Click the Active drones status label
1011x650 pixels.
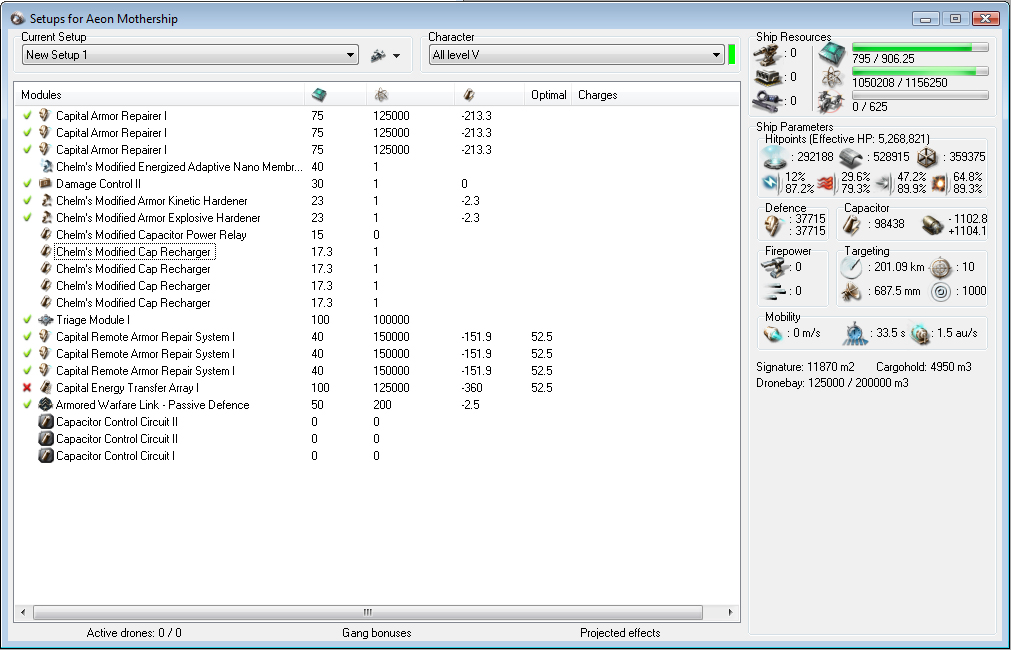click(134, 633)
